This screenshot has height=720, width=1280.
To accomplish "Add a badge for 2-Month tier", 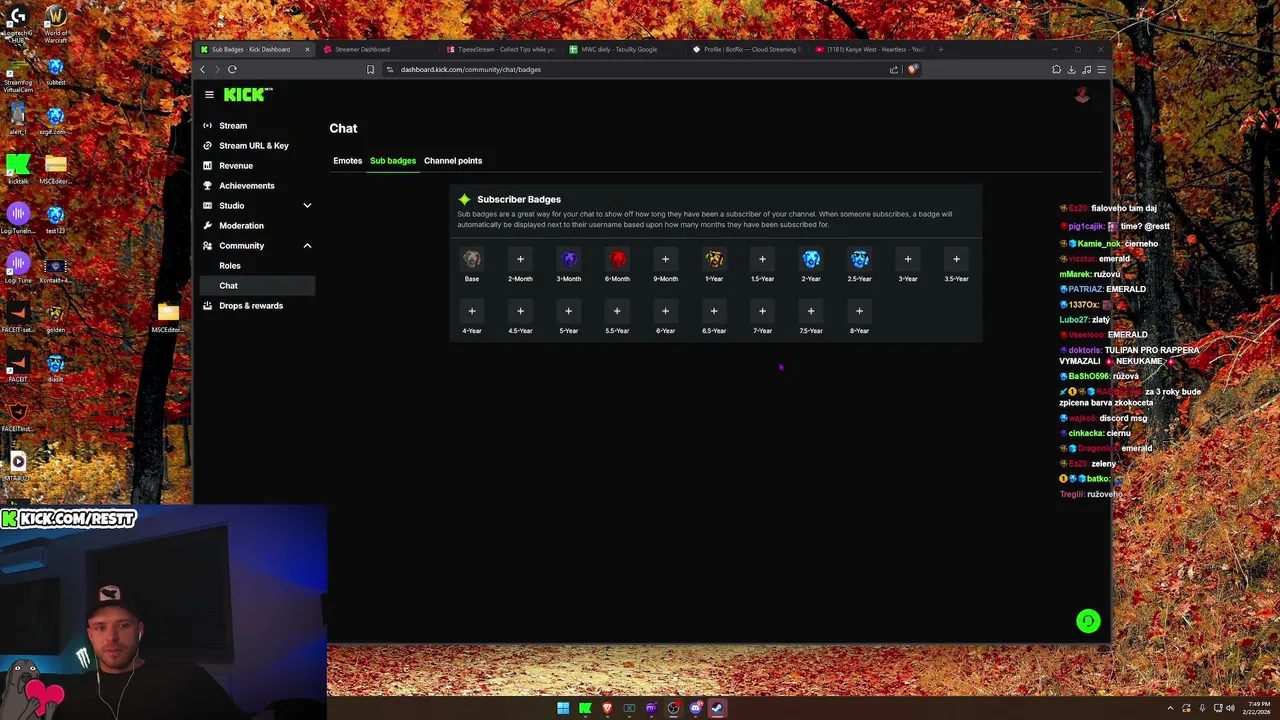I will tap(520, 259).
